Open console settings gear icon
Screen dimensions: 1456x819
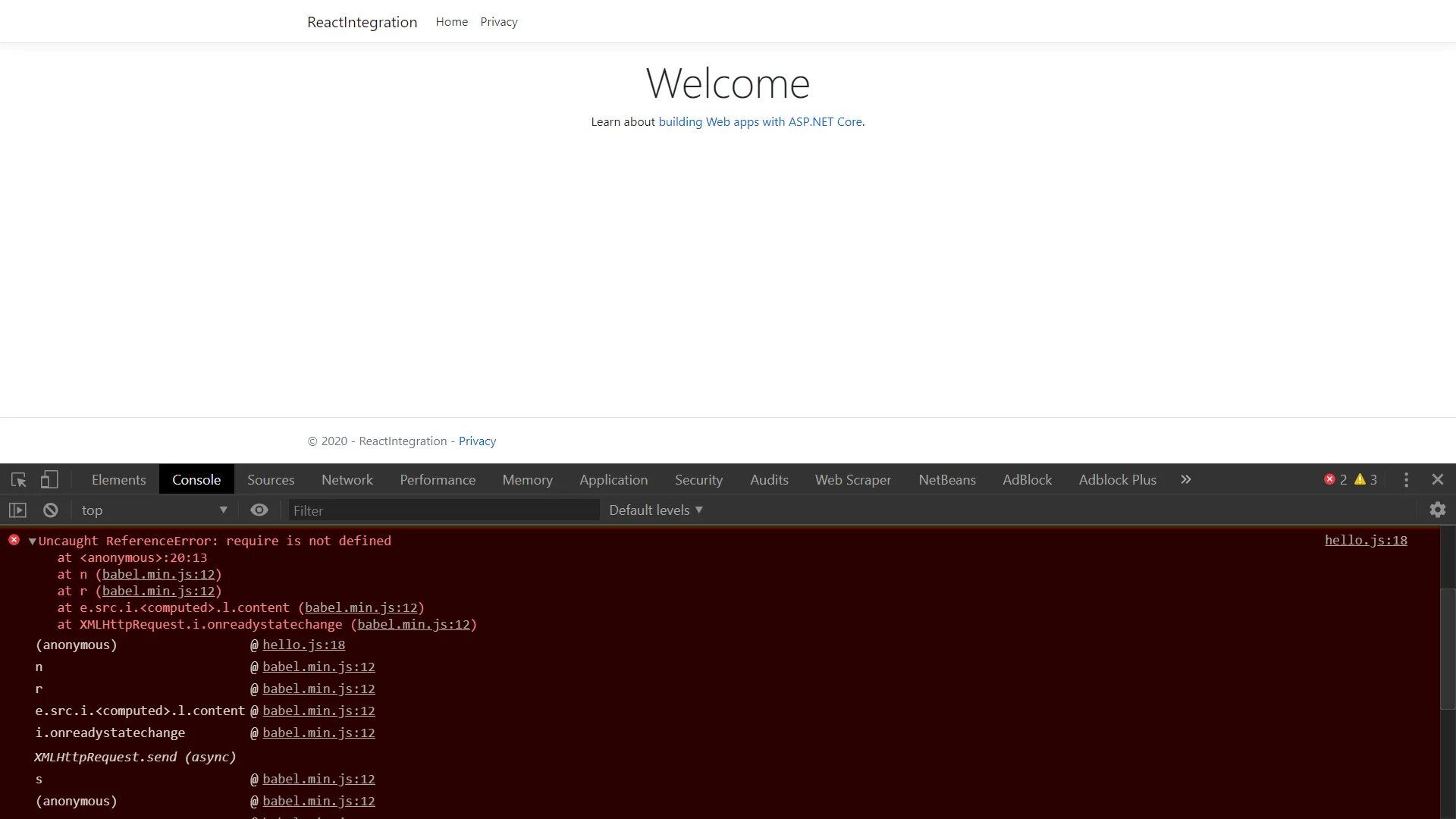pyautogui.click(x=1437, y=510)
